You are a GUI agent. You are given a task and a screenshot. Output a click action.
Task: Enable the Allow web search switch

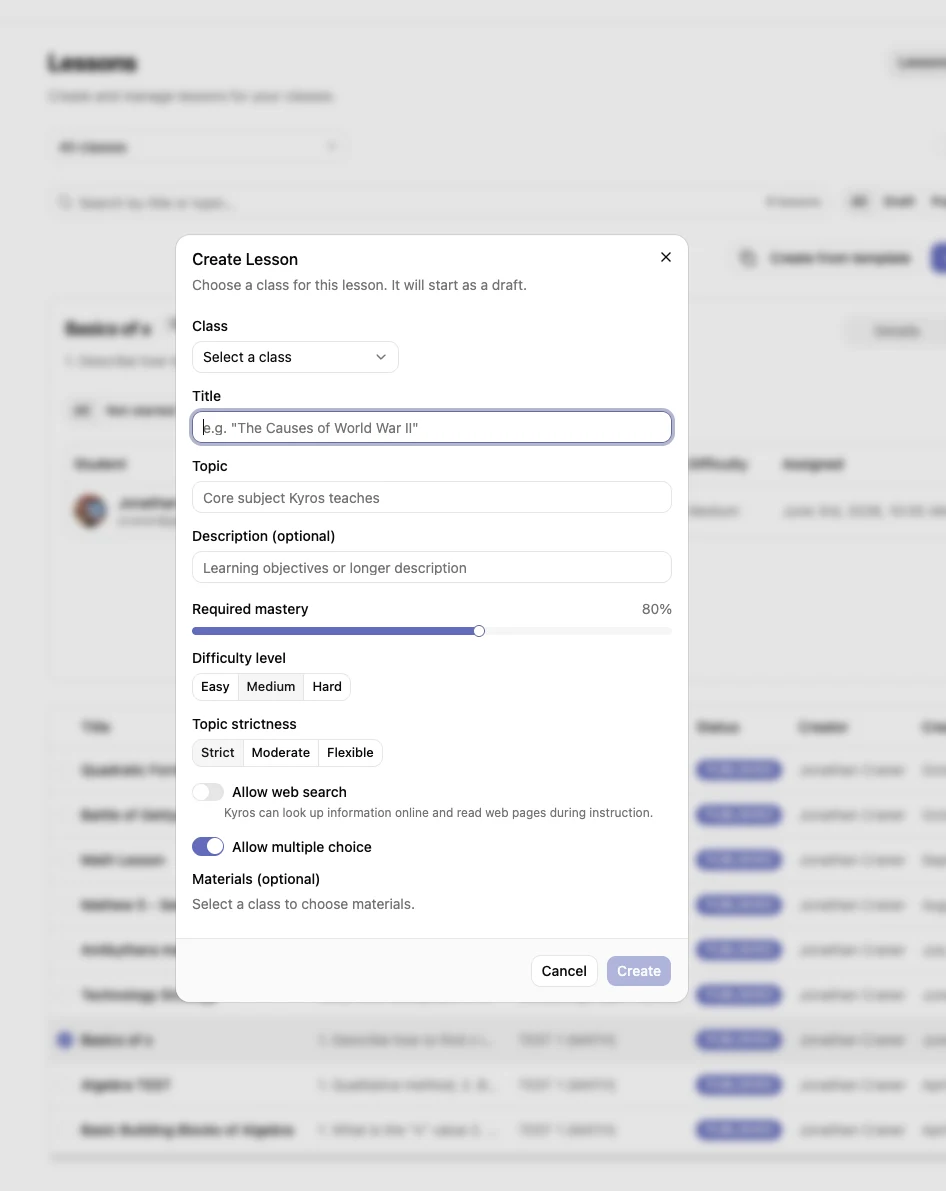pyautogui.click(x=207, y=792)
